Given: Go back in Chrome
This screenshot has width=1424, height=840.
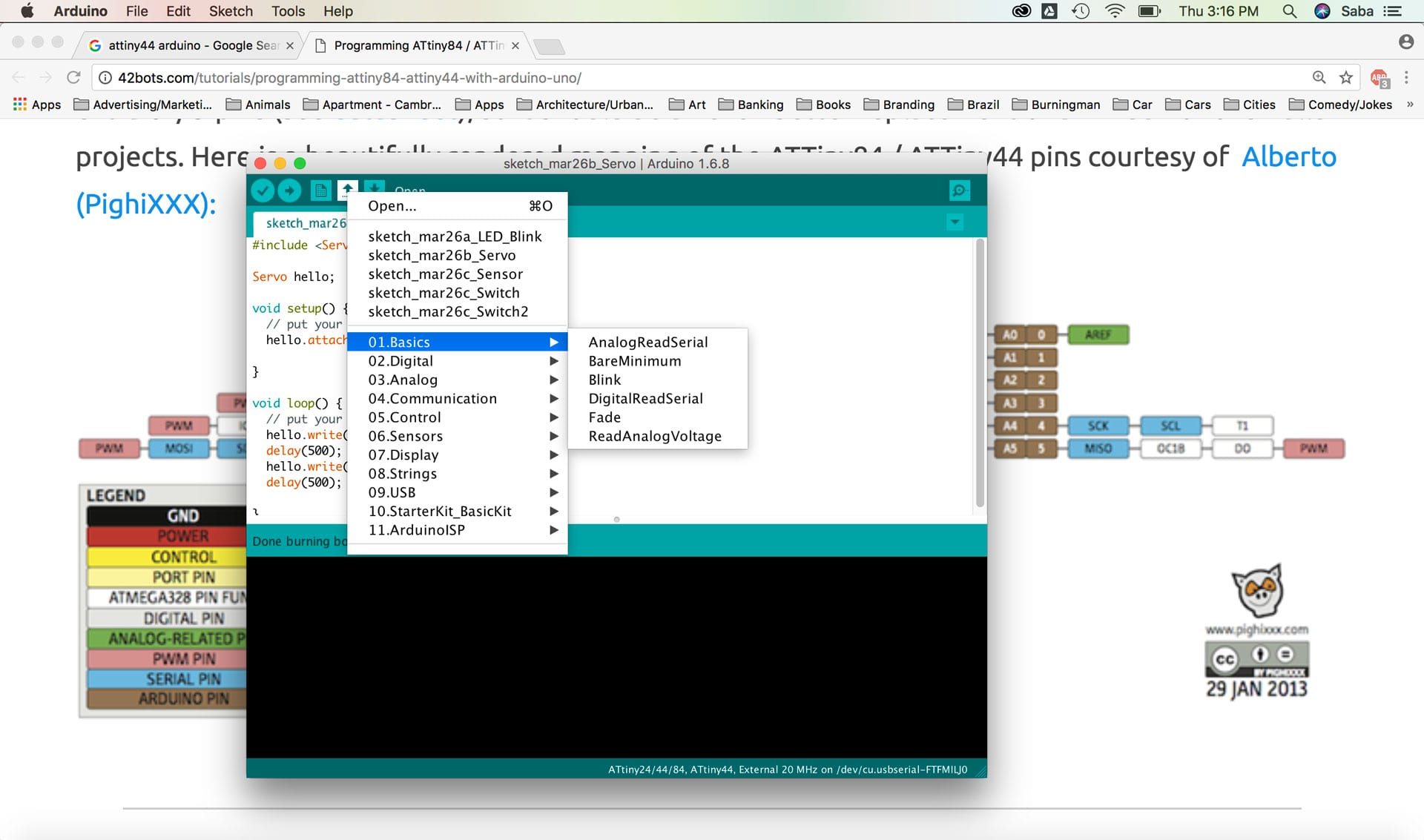Looking at the screenshot, I should pyautogui.click(x=19, y=78).
